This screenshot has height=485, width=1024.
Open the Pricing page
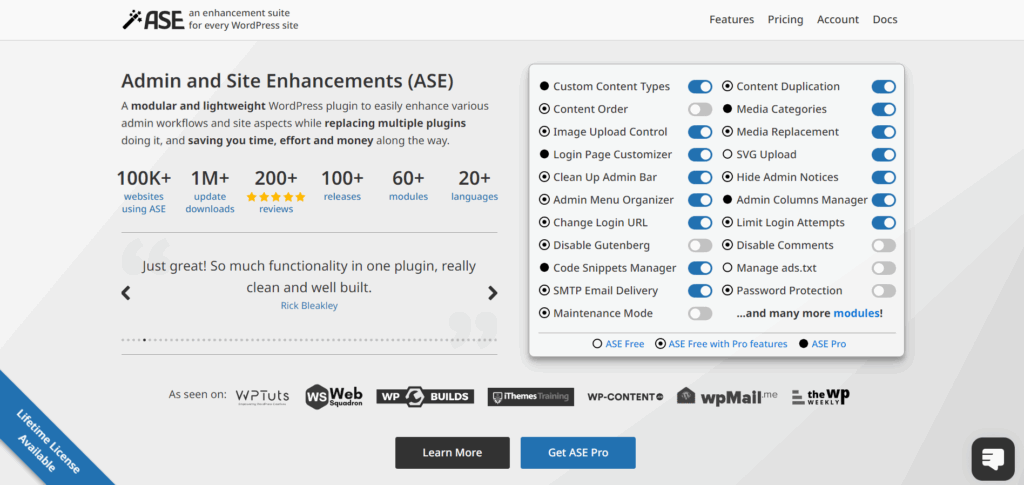[x=786, y=20]
